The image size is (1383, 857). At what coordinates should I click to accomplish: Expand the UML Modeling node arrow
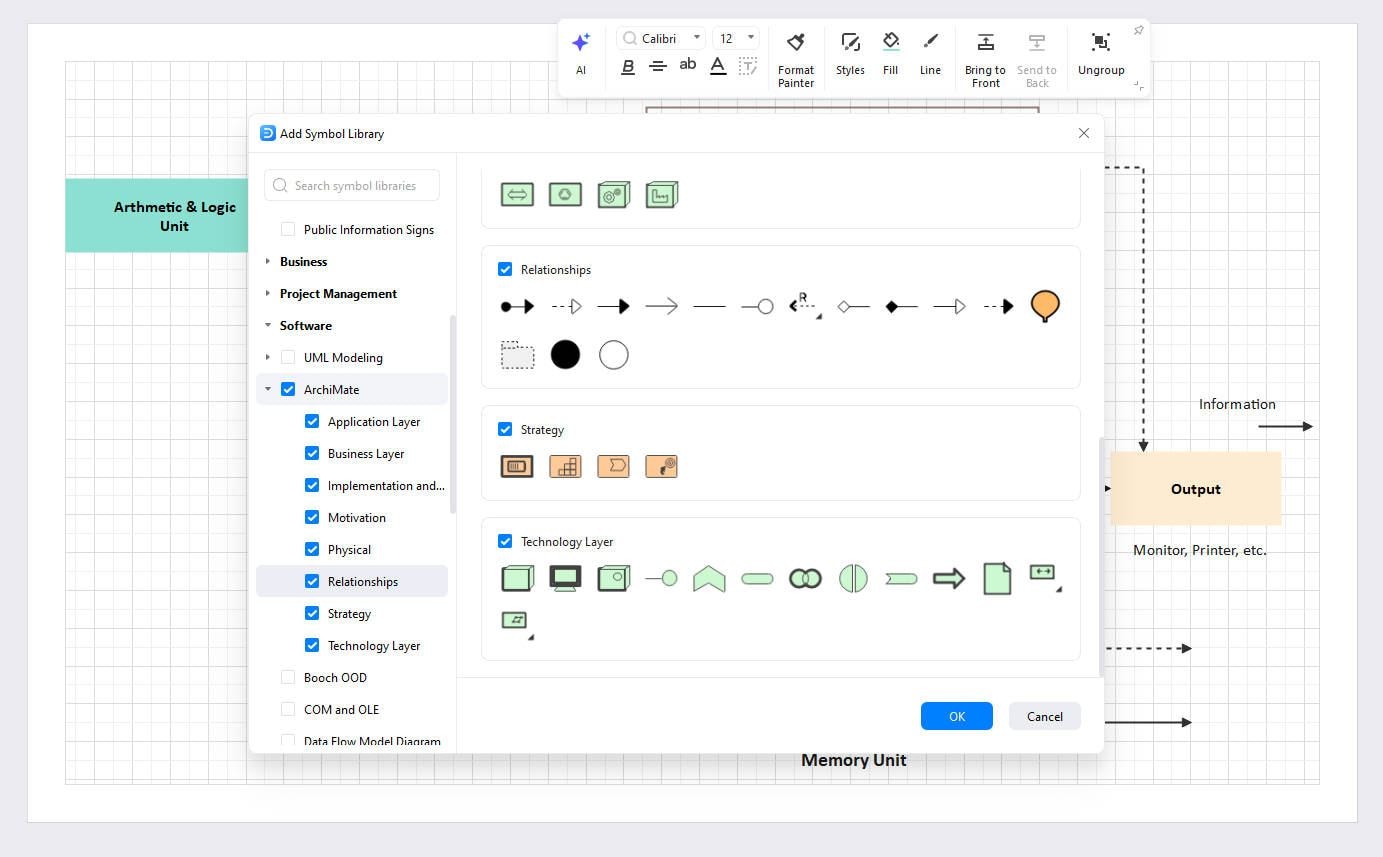(x=267, y=357)
